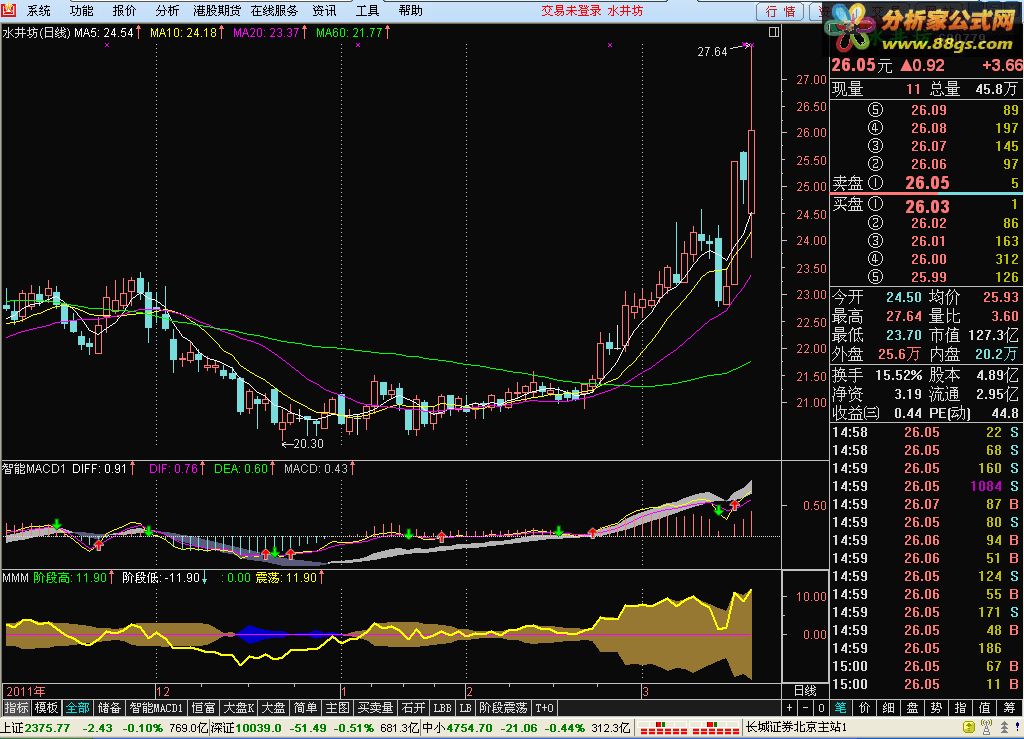Click the blue exclamation icon in status bar
This screenshot has height=739, width=1024.
[1019, 727]
